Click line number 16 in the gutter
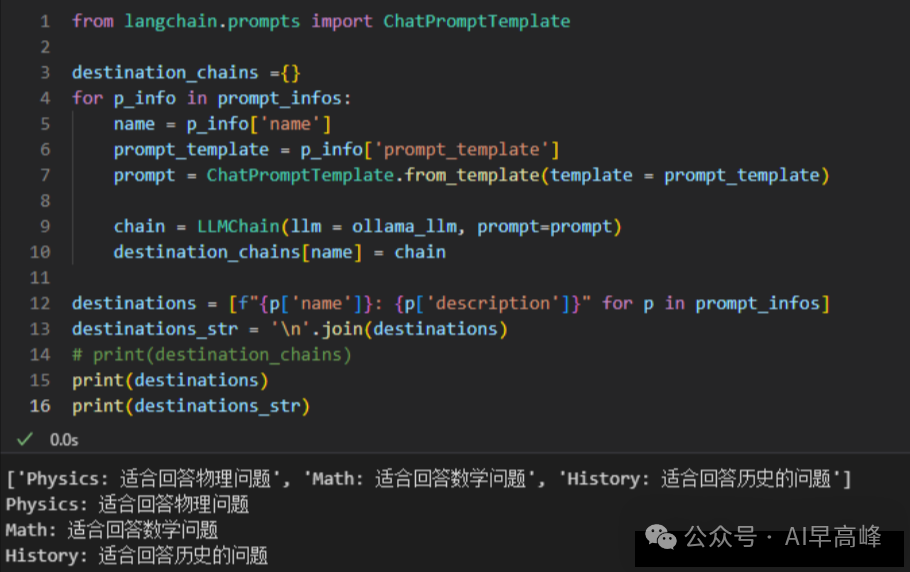Image resolution: width=910 pixels, height=572 pixels. click(40, 406)
